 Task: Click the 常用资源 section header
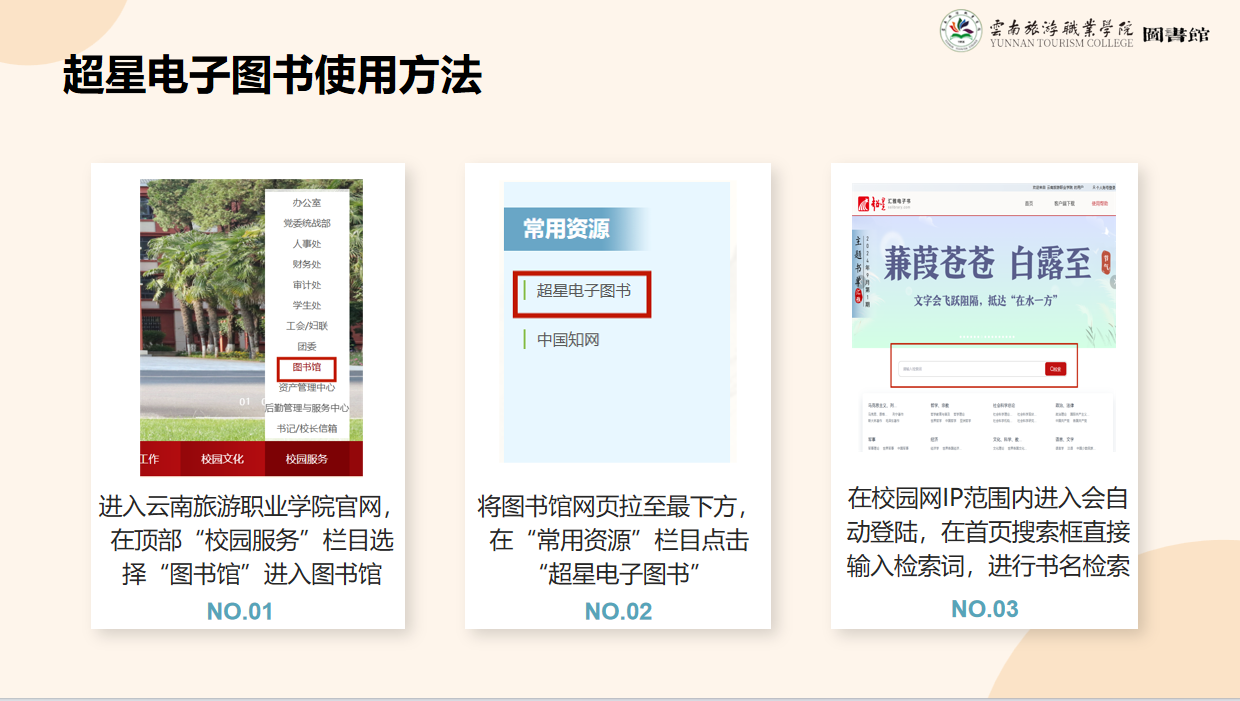coord(566,229)
